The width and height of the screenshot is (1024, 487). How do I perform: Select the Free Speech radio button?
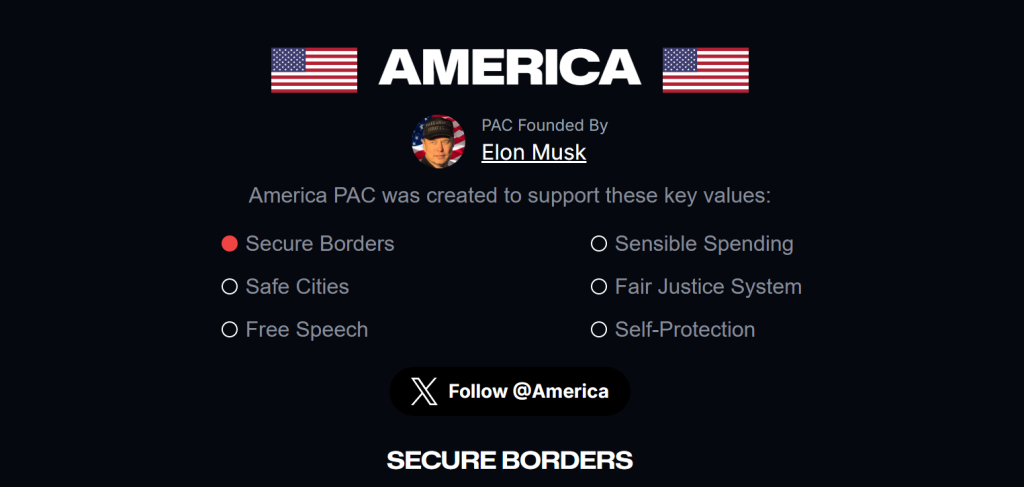[229, 330]
